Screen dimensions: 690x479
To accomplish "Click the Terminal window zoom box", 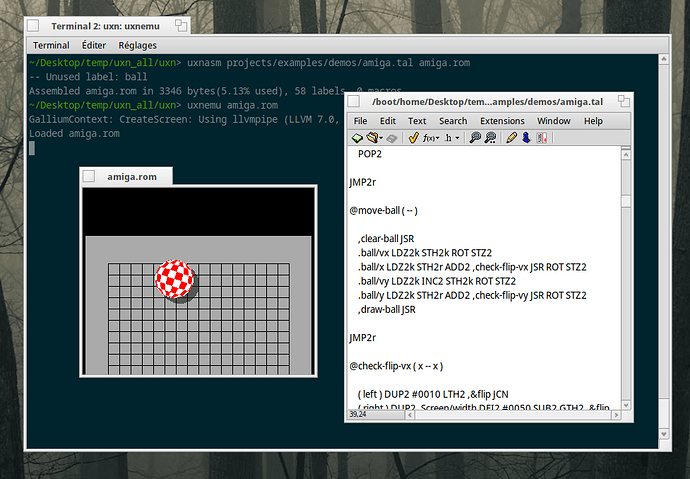I will coord(181,26).
